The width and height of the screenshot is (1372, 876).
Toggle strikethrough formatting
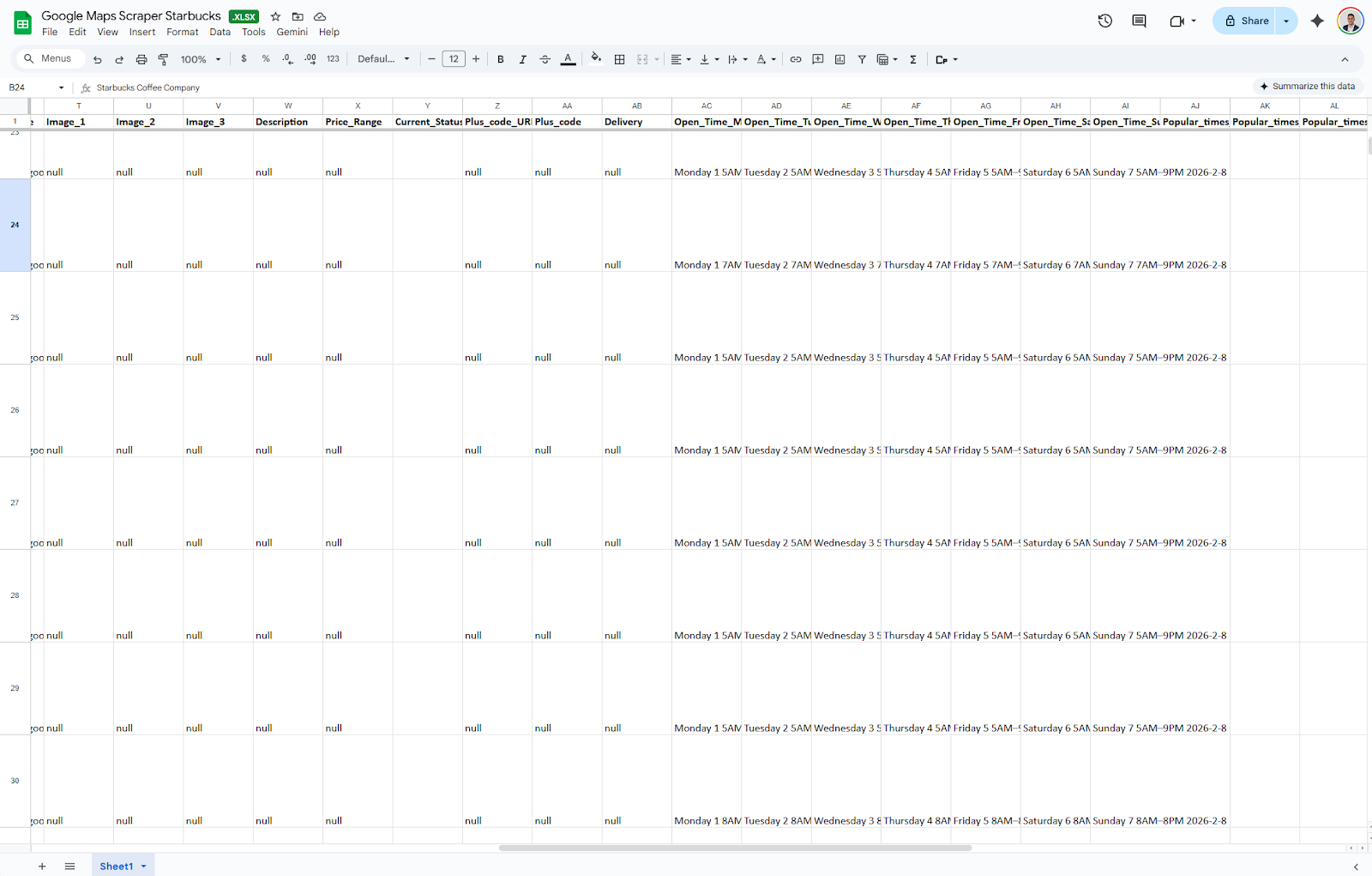point(545,59)
